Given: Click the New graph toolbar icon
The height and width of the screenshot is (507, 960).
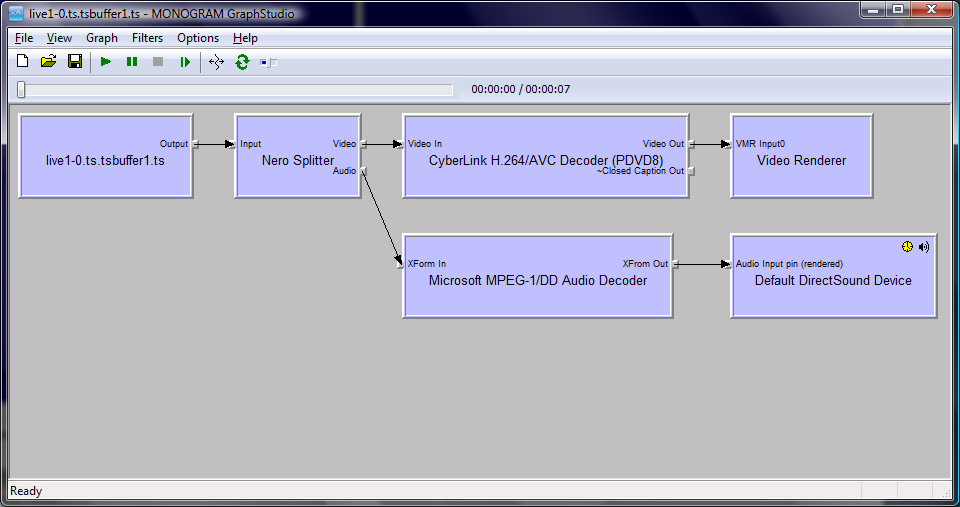Looking at the screenshot, I should click(23, 61).
